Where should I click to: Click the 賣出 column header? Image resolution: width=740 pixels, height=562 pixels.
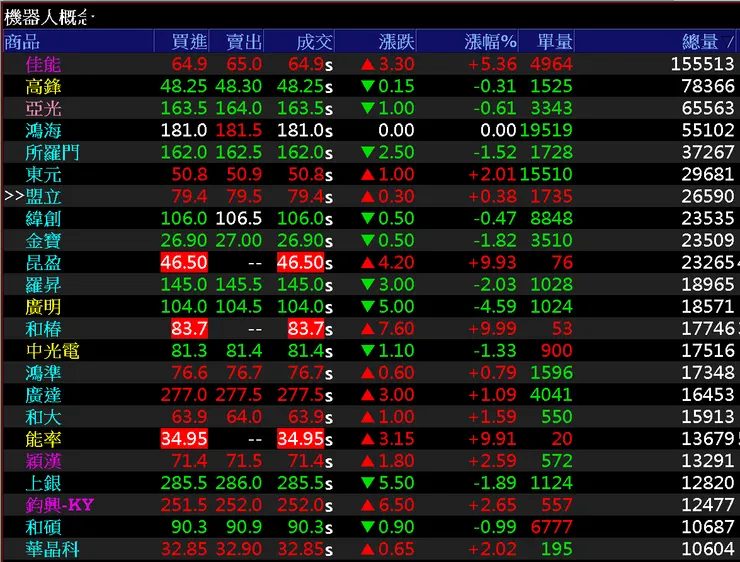coord(236,42)
